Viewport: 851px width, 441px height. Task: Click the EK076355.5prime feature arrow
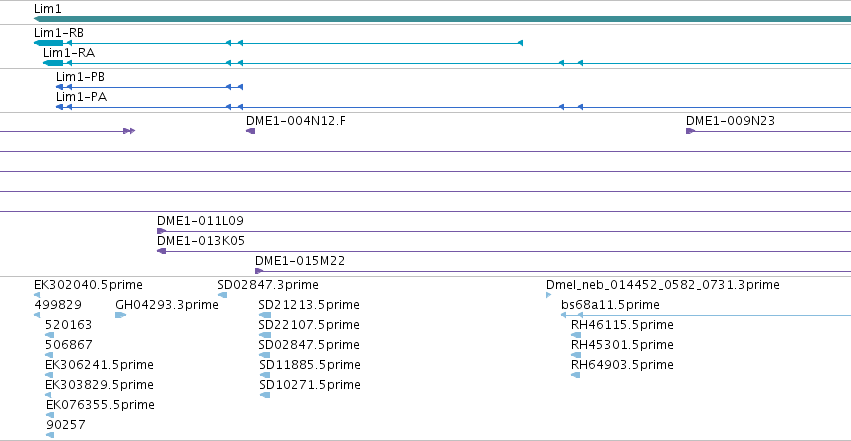[50, 415]
